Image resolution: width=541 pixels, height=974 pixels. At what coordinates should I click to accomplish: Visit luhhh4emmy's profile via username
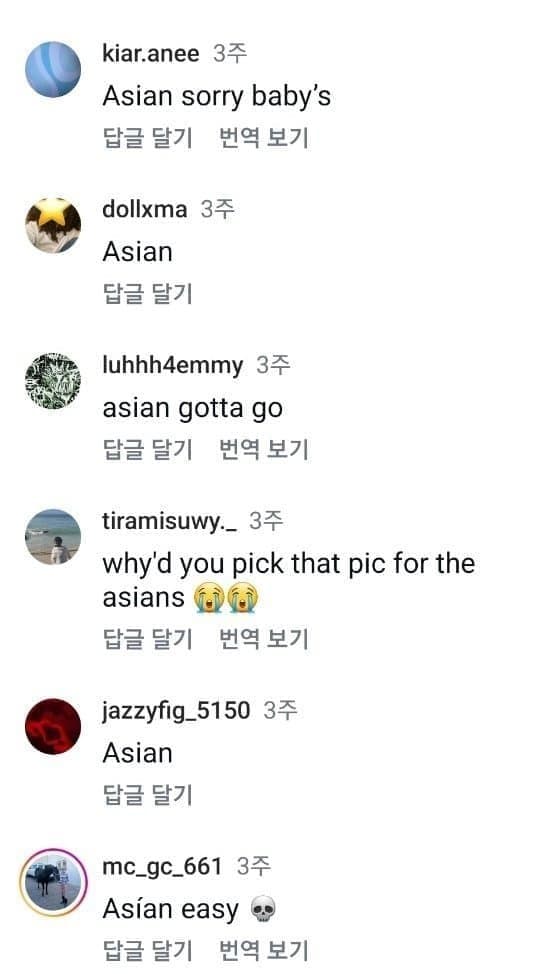coord(172,366)
